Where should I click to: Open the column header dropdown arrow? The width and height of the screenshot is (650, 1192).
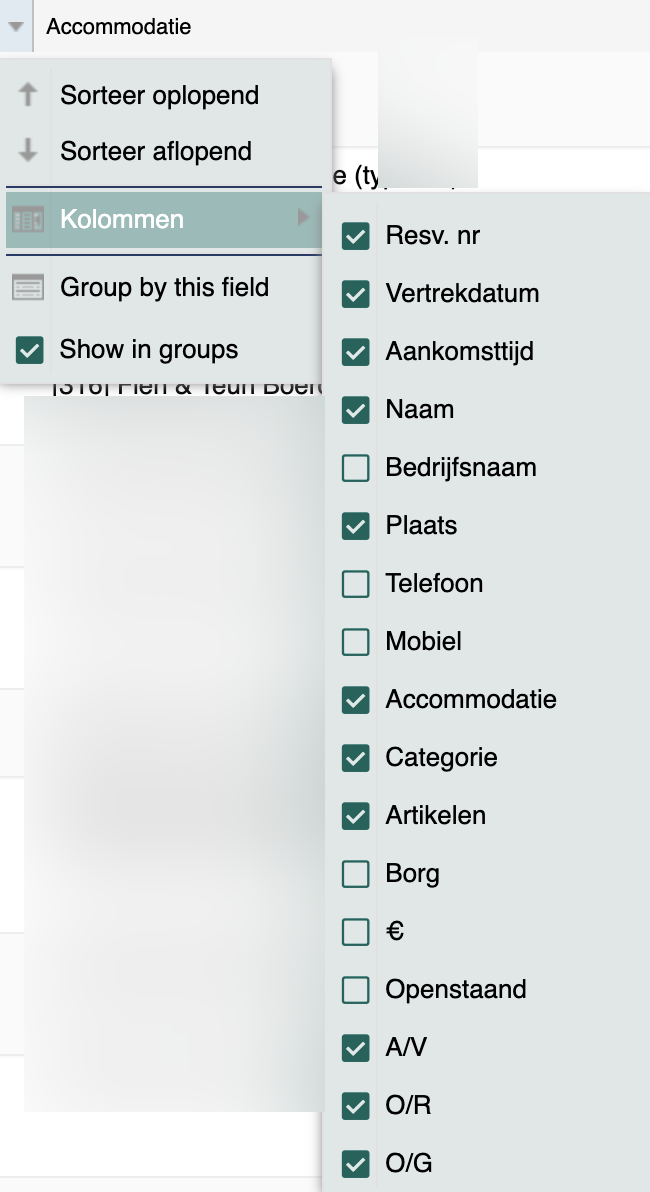pos(16,26)
